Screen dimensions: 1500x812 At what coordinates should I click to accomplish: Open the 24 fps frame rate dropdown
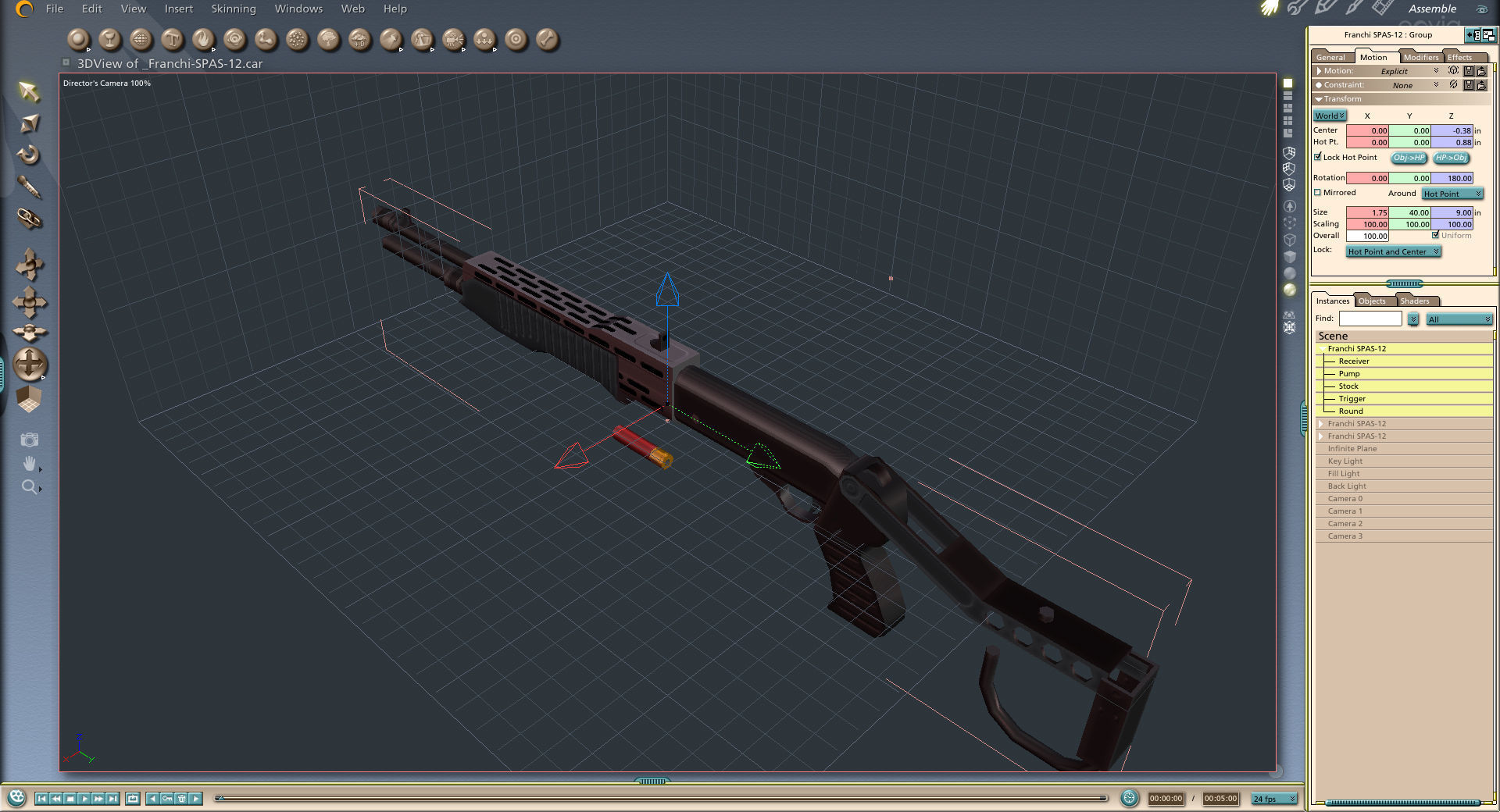click(x=1274, y=799)
